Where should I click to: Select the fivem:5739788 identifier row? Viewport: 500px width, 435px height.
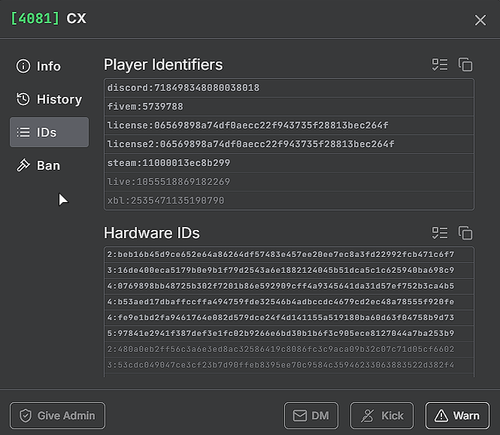coord(289,107)
